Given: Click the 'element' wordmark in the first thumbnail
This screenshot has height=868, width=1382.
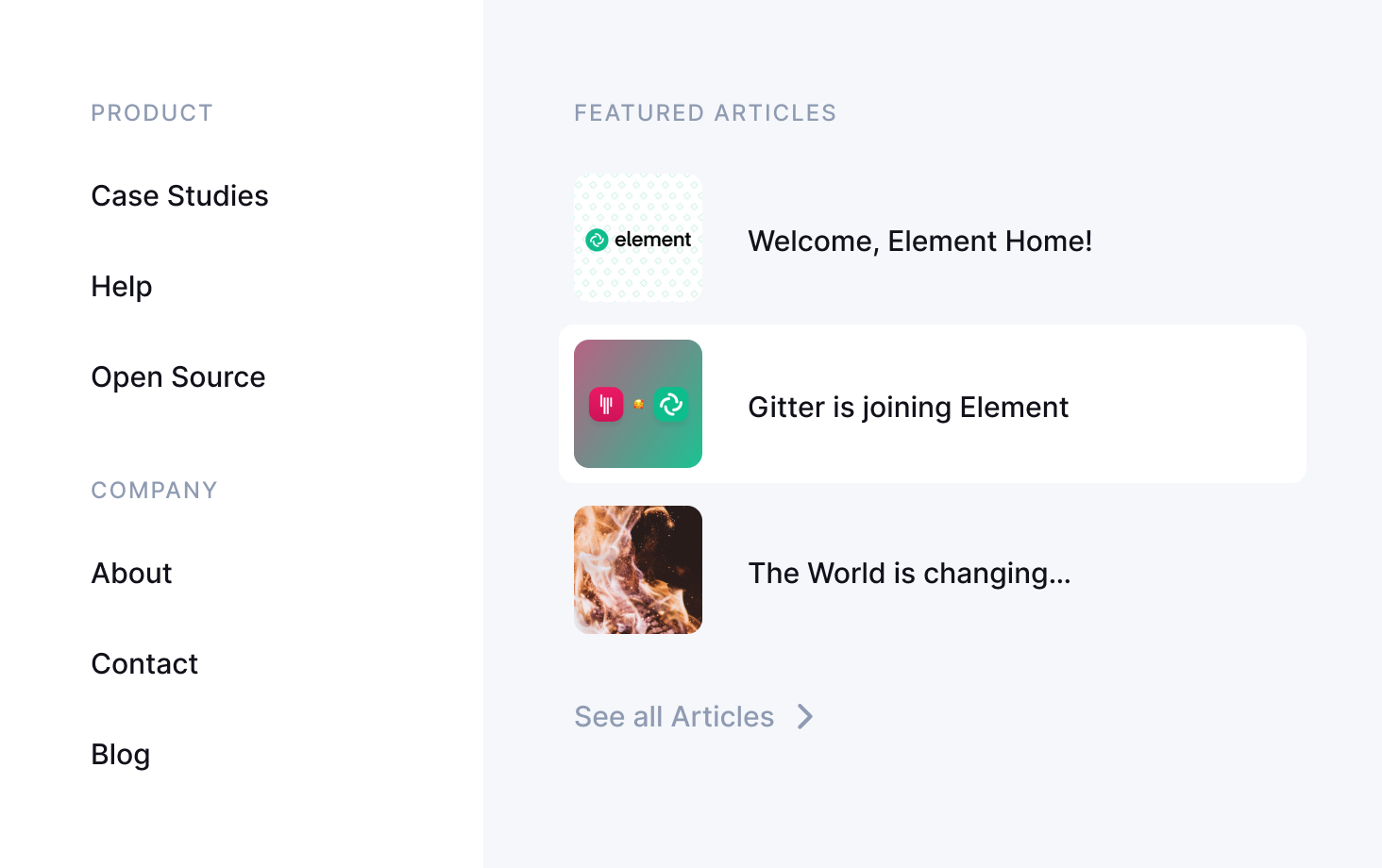Looking at the screenshot, I should coord(653,240).
